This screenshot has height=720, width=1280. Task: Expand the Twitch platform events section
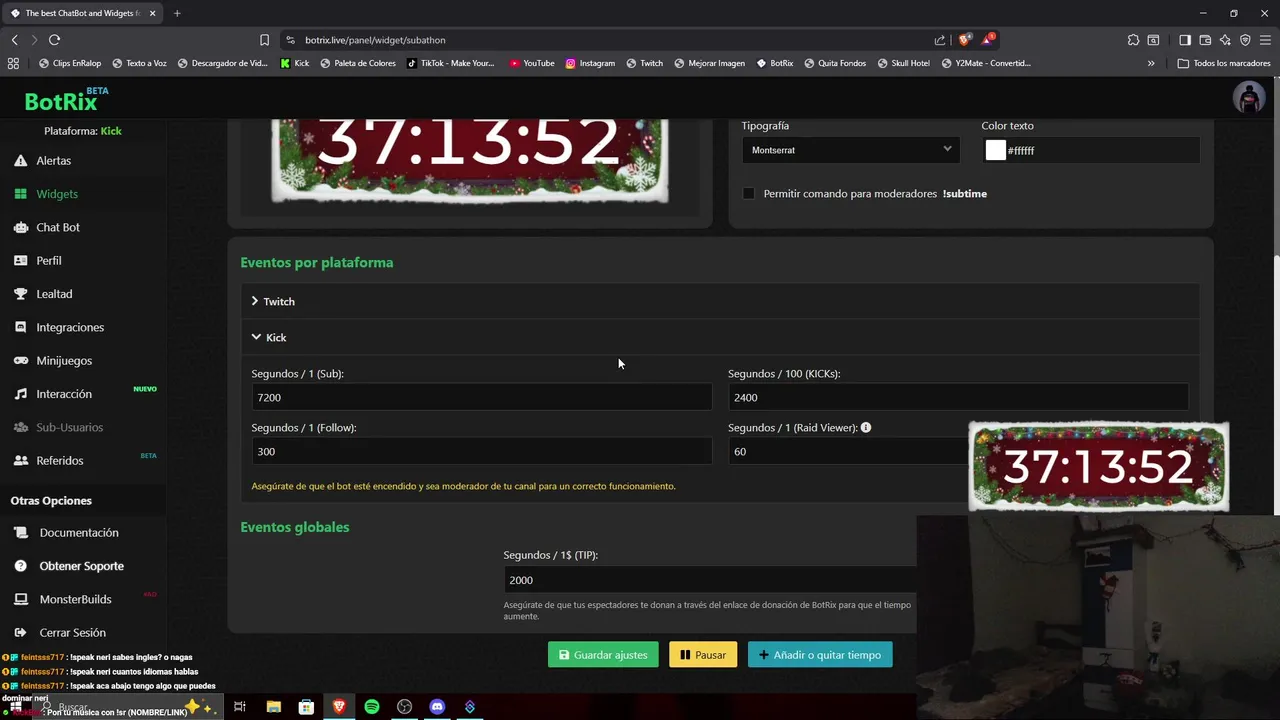point(719,301)
